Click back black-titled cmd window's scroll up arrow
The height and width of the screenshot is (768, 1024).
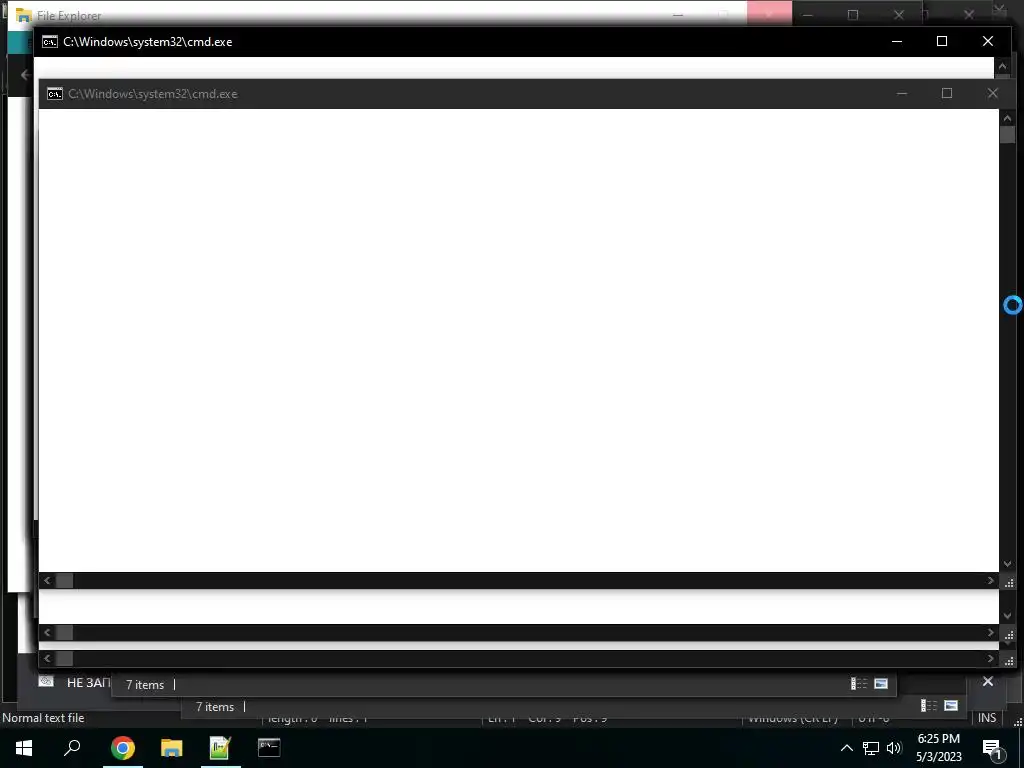click(x=1002, y=66)
